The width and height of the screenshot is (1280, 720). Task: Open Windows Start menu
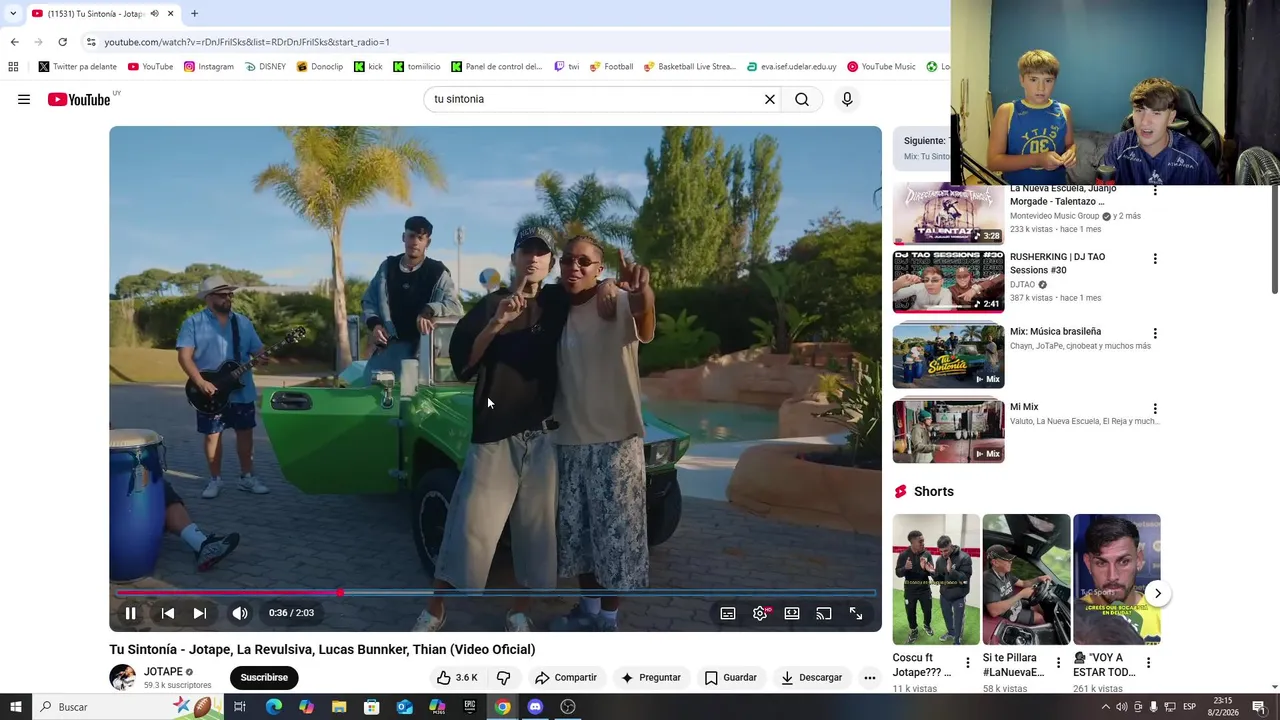click(15, 707)
